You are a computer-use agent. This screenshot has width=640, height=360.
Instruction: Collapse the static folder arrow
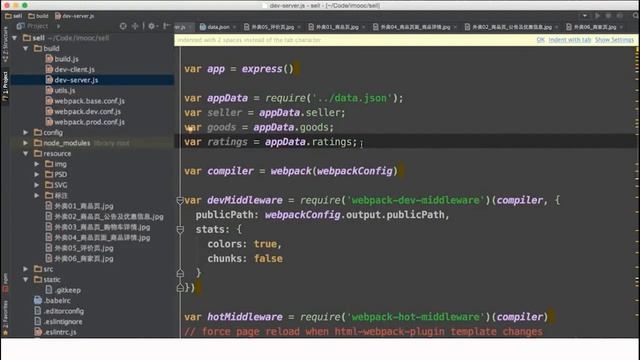[26, 280]
